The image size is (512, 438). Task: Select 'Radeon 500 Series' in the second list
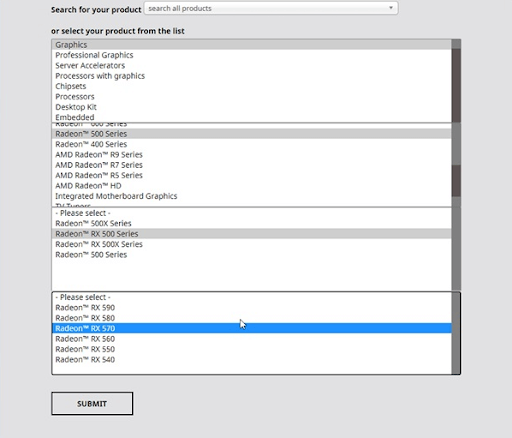252,134
